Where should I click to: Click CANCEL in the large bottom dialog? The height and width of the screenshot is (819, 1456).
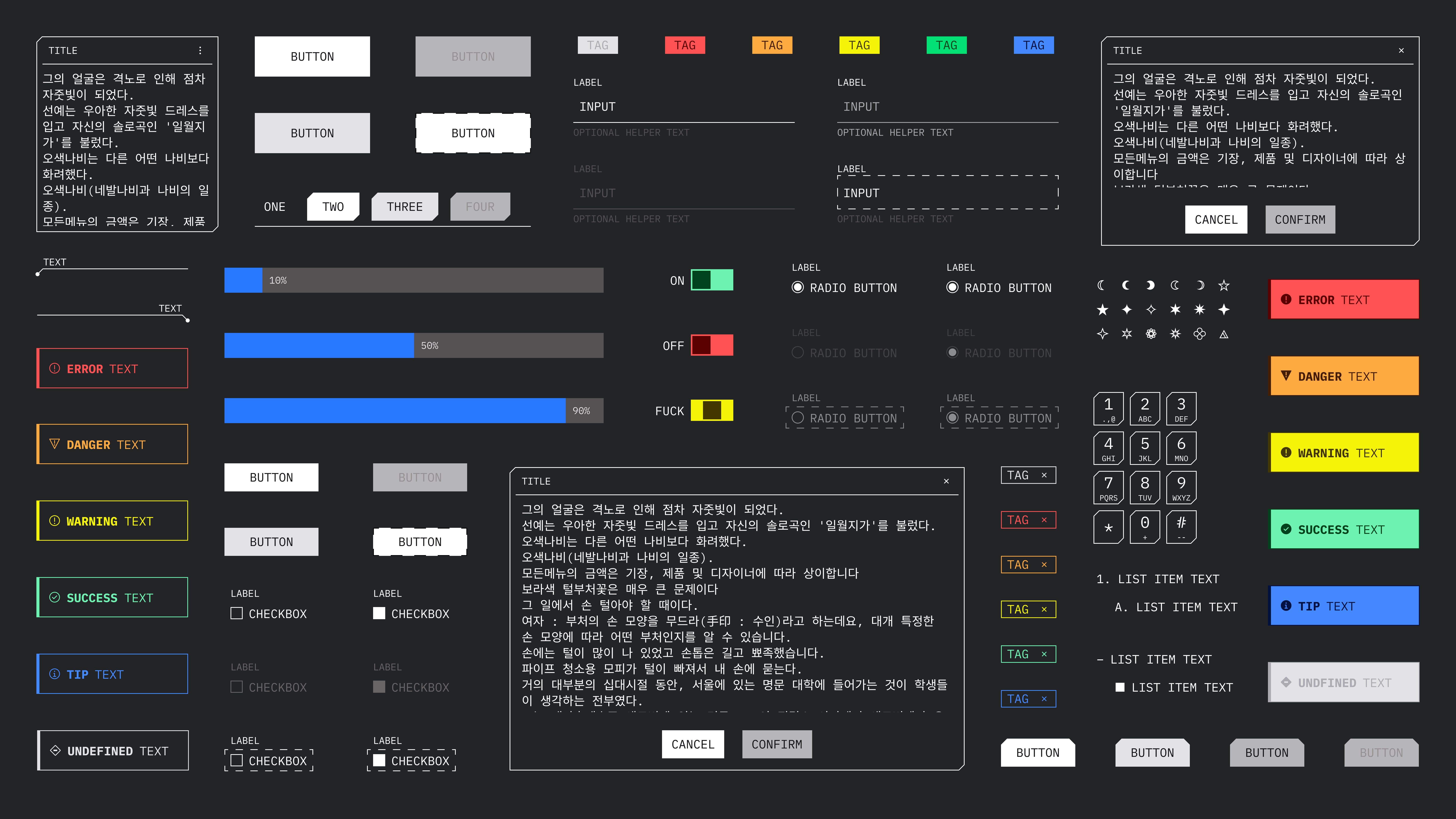[693, 744]
